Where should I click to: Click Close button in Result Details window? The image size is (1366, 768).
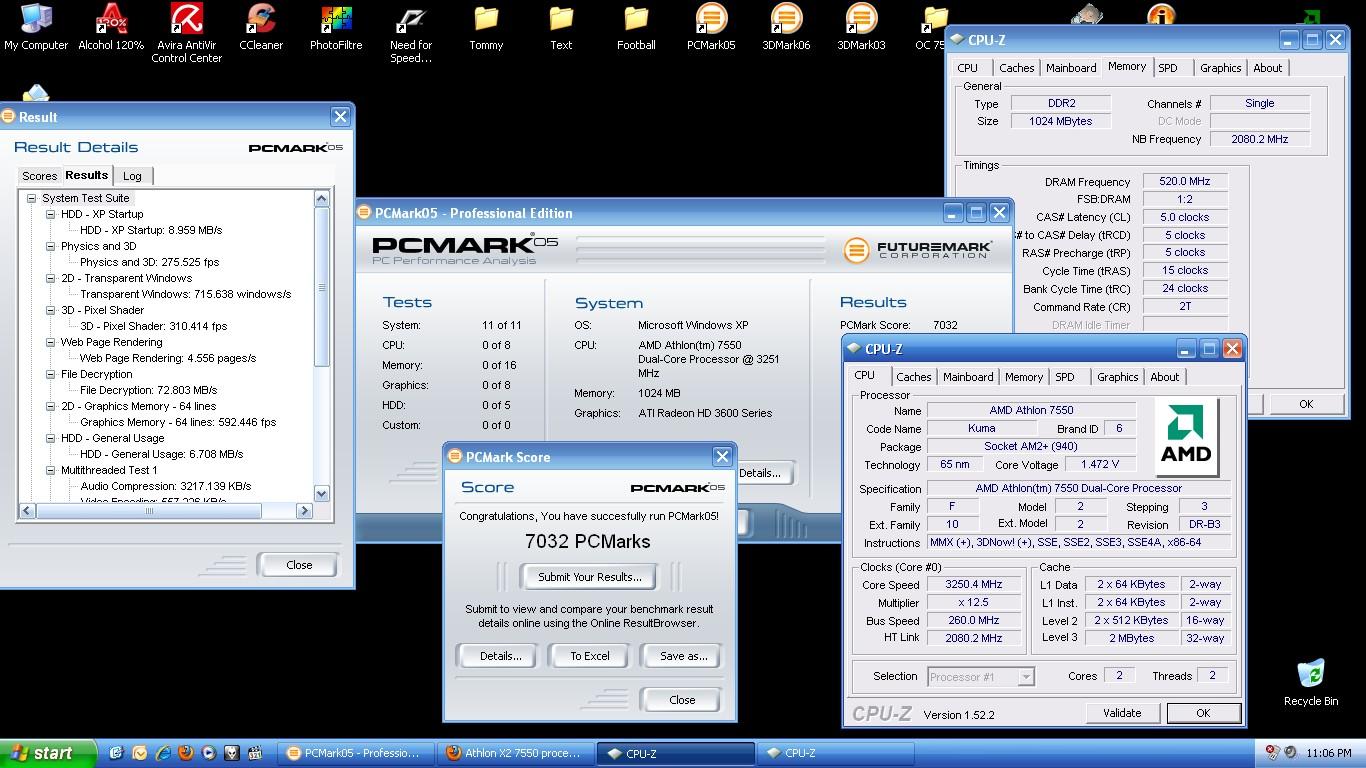[x=299, y=565]
